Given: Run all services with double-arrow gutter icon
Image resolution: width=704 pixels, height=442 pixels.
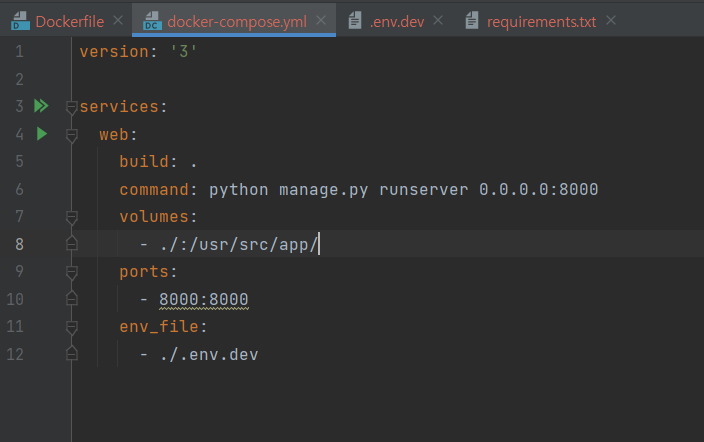Looking at the screenshot, I should [x=41, y=106].
